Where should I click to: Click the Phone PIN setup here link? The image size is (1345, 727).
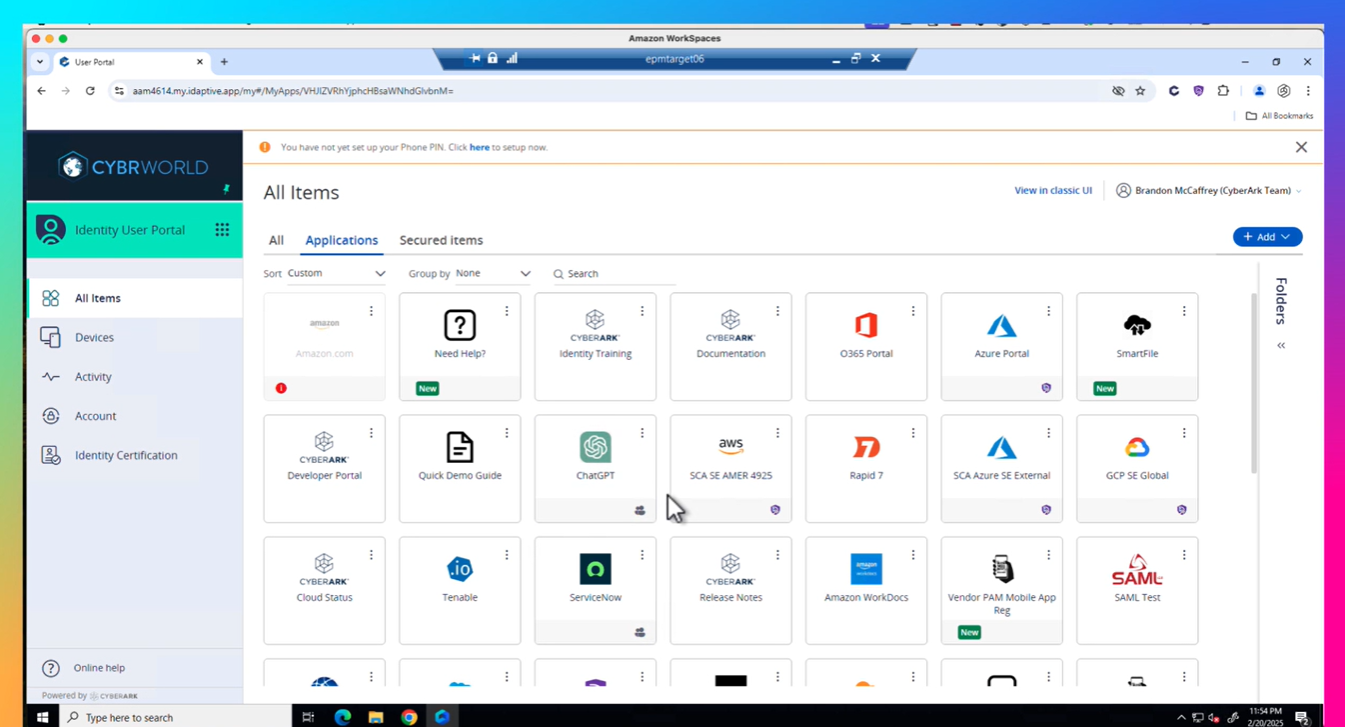click(x=479, y=147)
